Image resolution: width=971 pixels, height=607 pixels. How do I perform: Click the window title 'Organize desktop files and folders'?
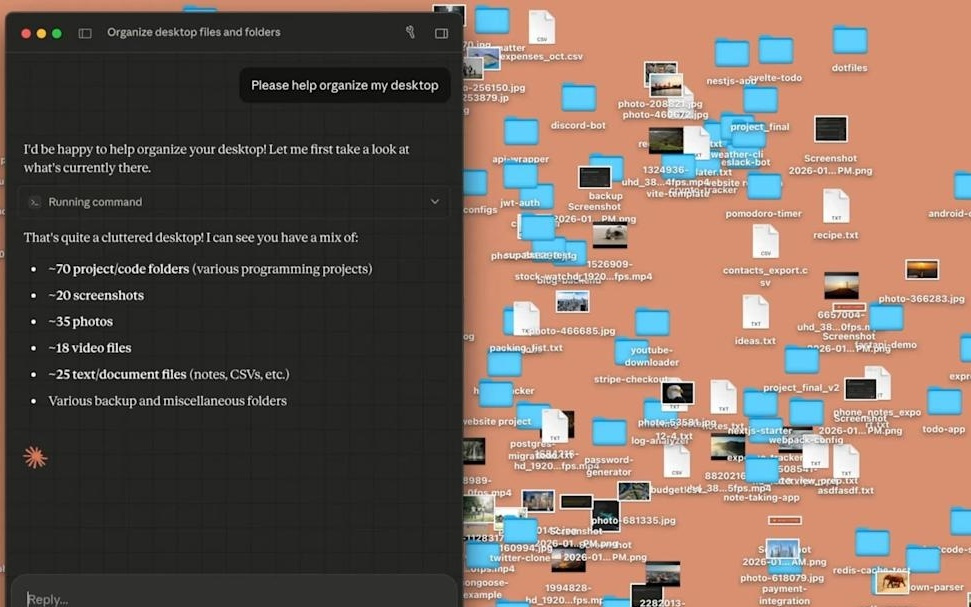point(193,33)
